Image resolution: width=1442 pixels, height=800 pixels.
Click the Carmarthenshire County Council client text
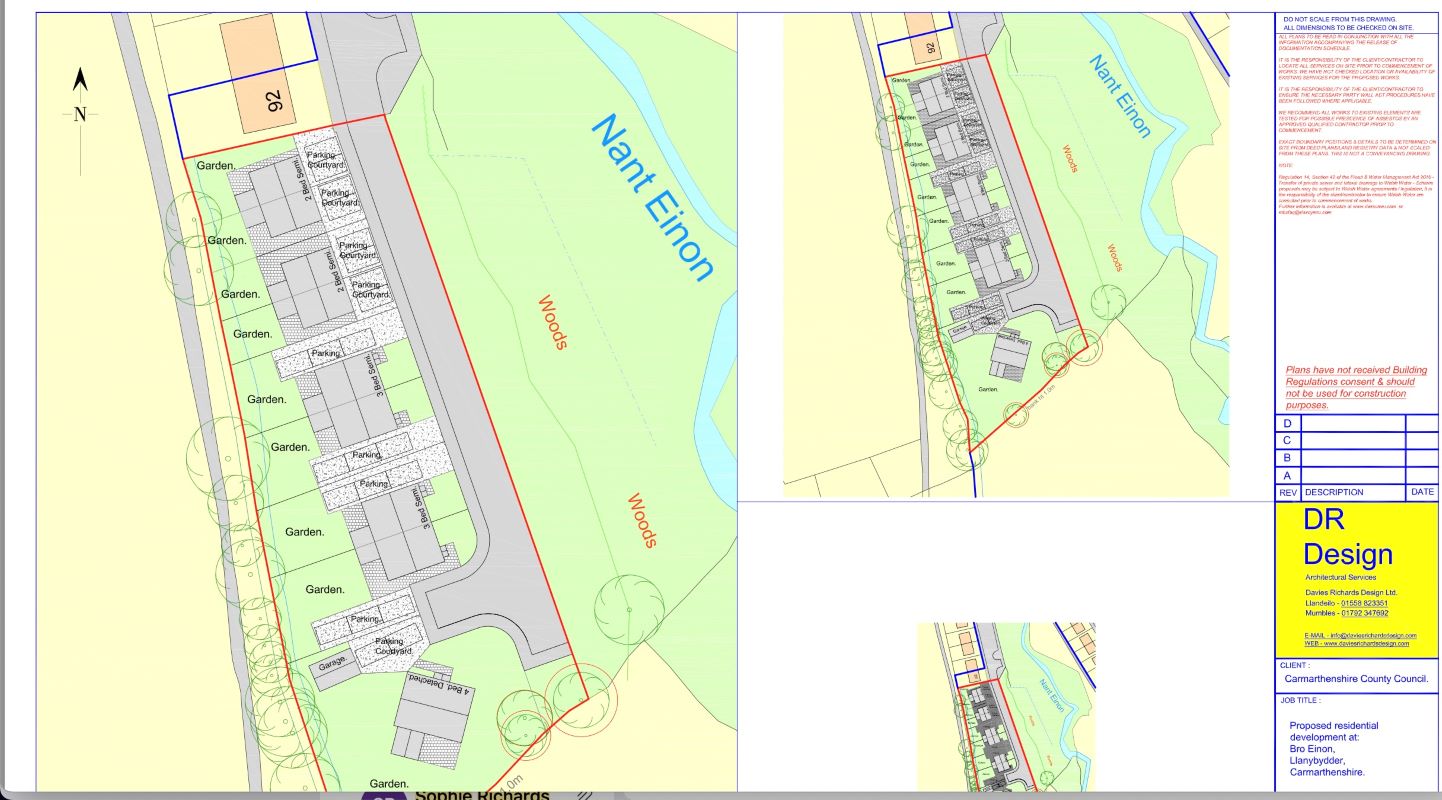(1357, 679)
